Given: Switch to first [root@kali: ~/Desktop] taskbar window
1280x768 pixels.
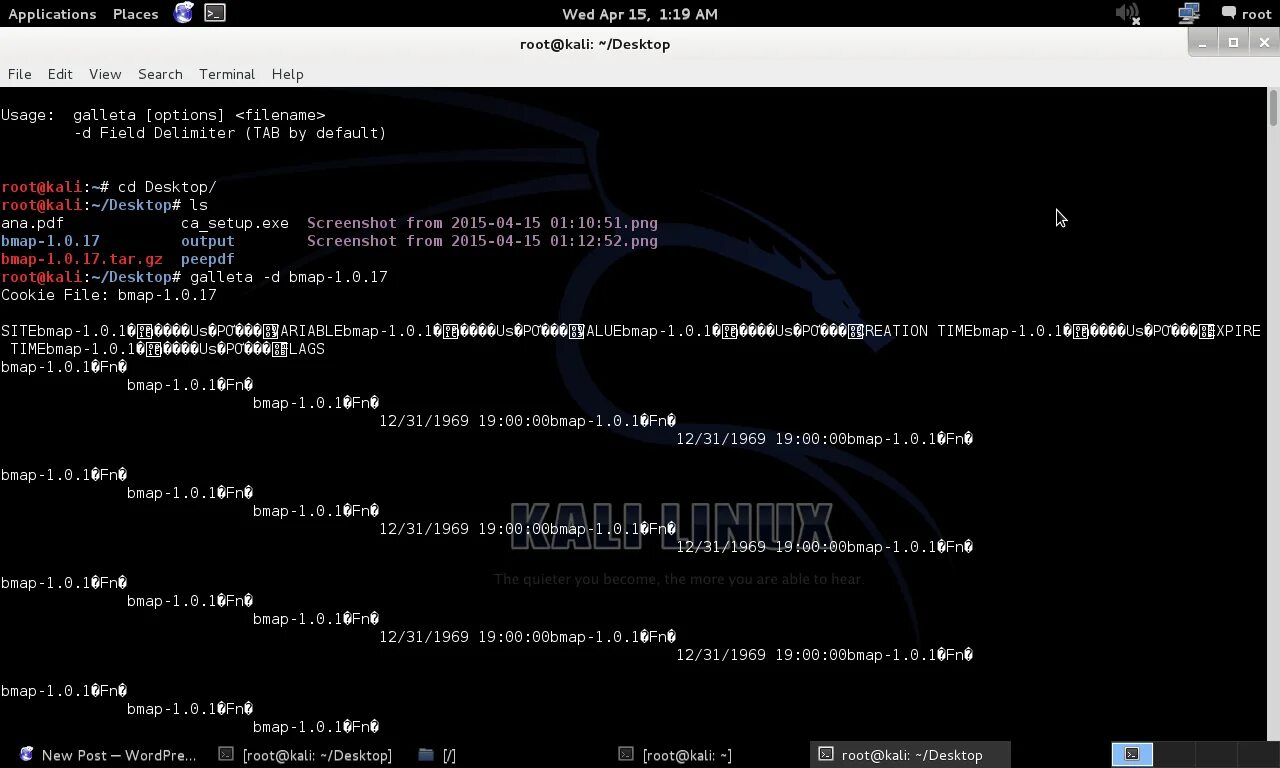Looking at the screenshot, I should pos(306,755).
